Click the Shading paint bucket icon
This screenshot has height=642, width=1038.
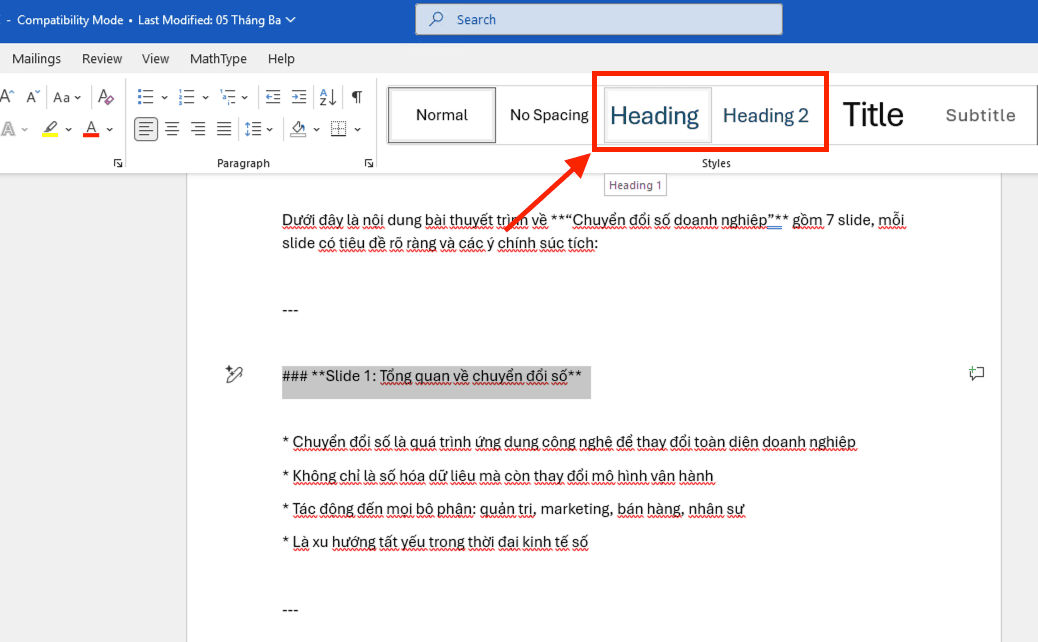299,129
